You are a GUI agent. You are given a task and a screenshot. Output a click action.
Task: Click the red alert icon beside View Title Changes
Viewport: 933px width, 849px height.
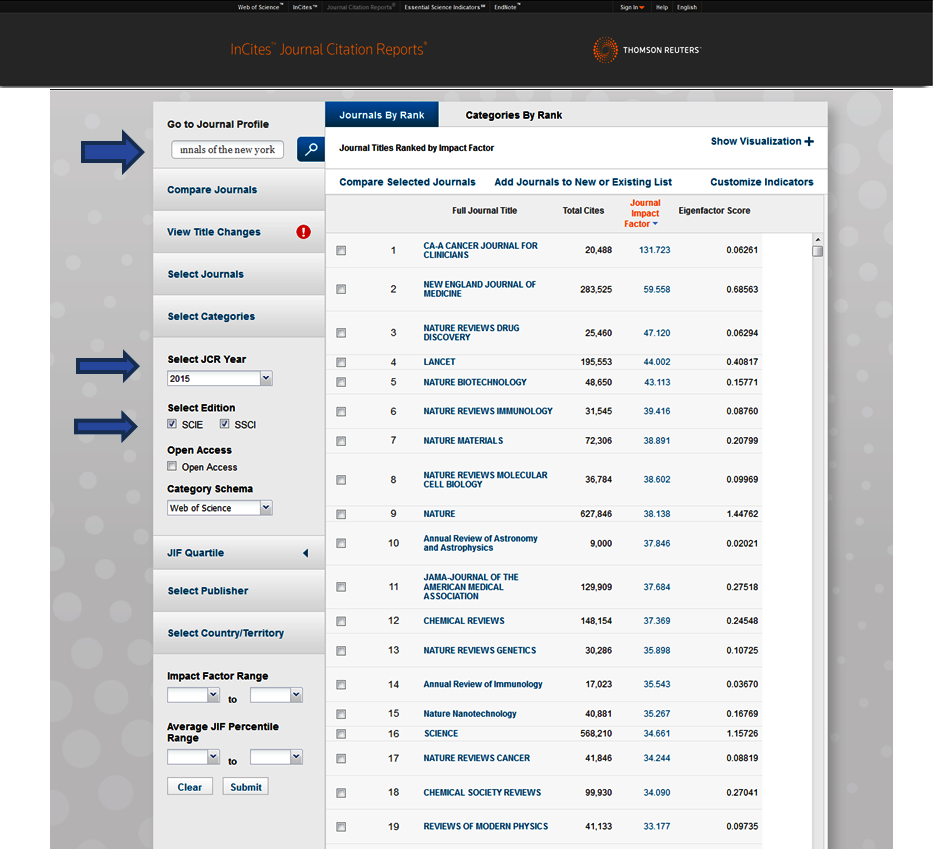tap(303, 232)
